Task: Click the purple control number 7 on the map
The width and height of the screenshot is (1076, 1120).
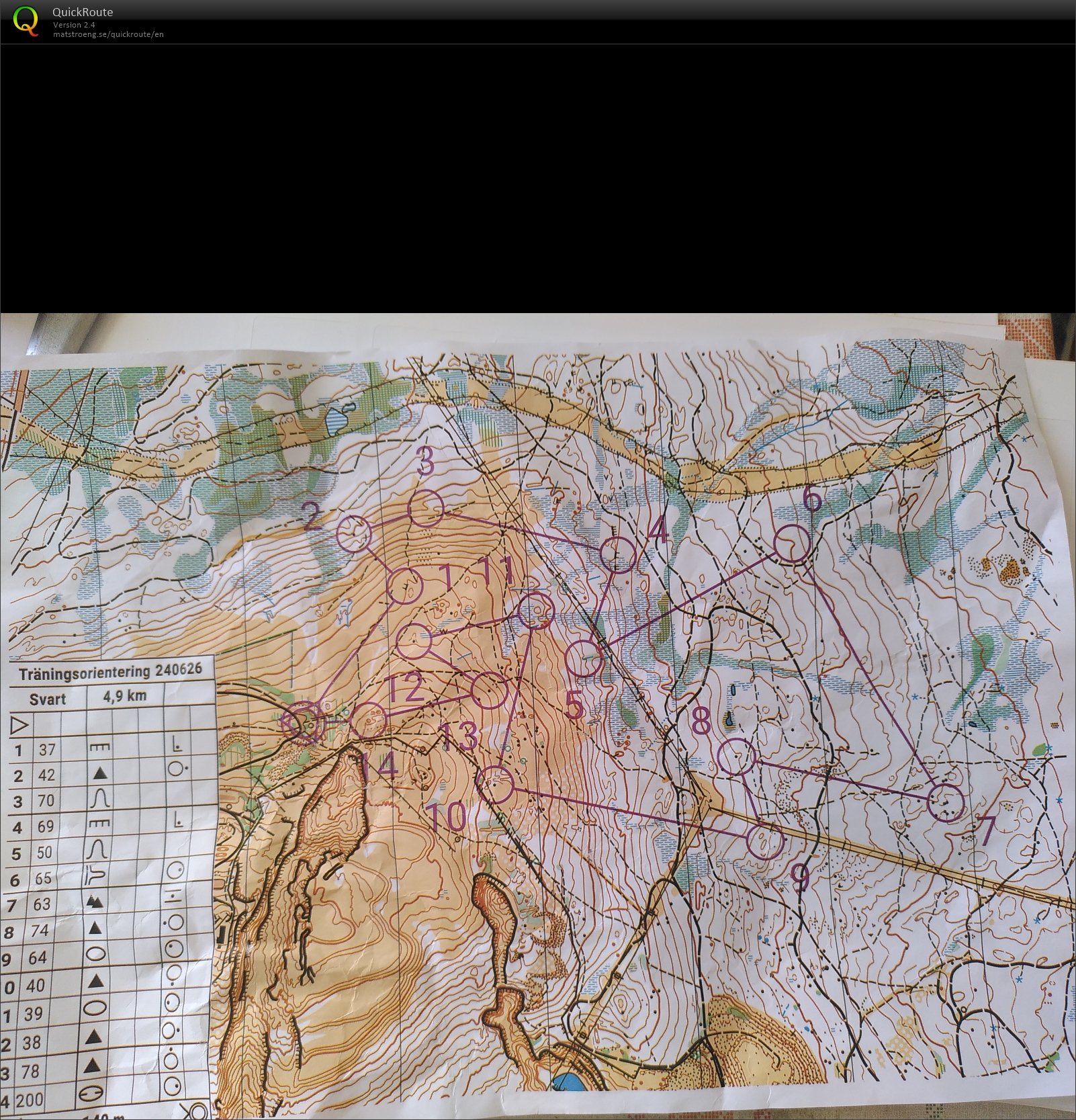Action: pos(986,832)
